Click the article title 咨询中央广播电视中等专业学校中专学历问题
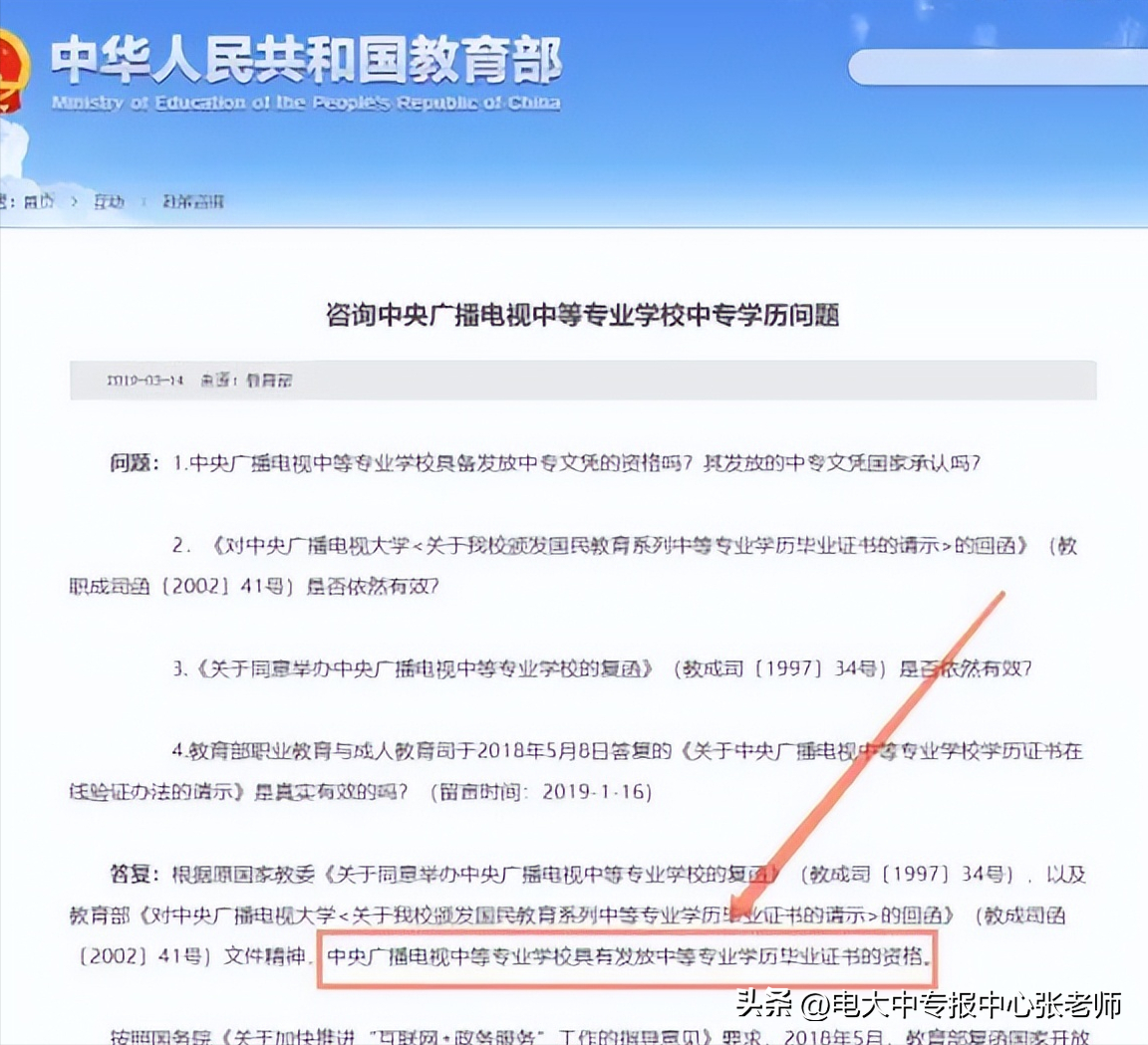The image size is (1148, 1045). (x=583, y=315)
